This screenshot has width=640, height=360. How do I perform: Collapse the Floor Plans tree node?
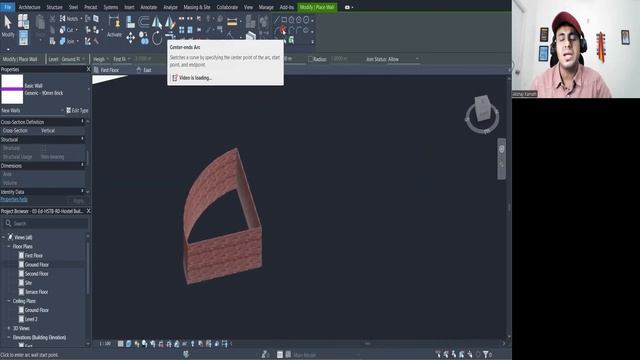(9, 247)
